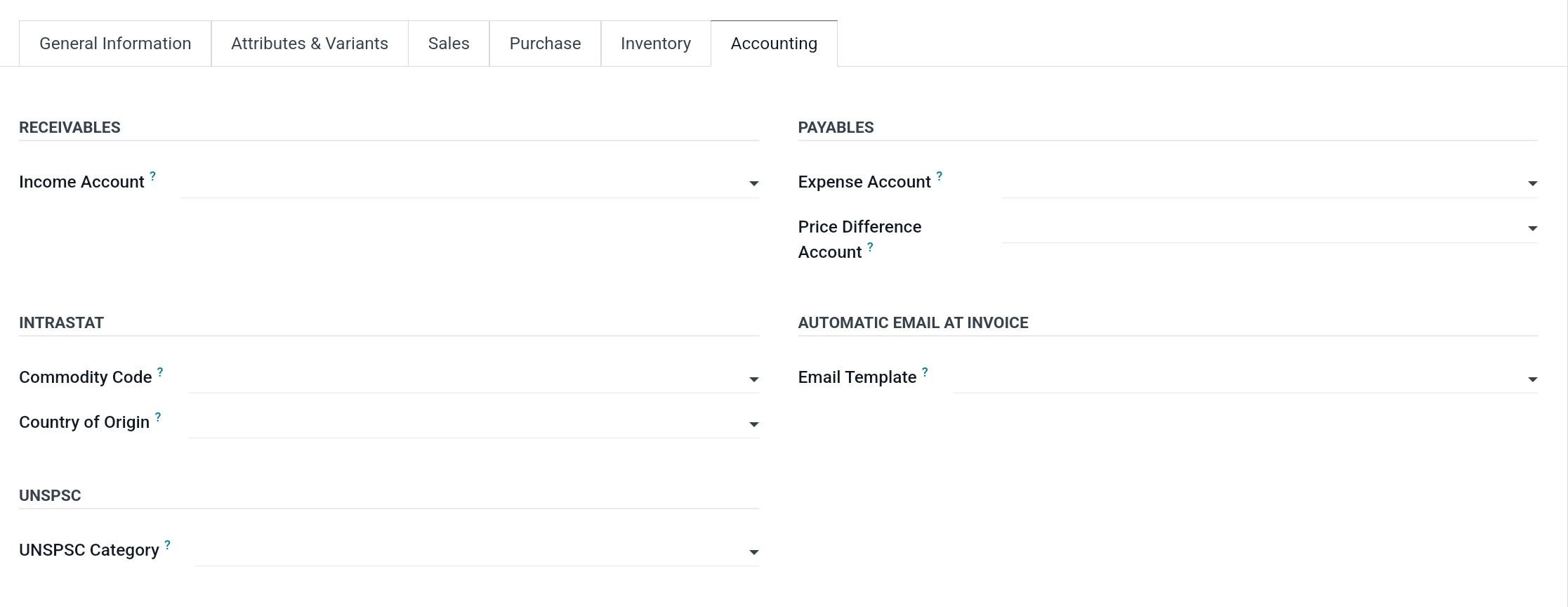The width and height of the screenshot is (1568, 607).
Task: Click the Country of Origin help icon
Action: pyautogui.click(x=158, y=417)
